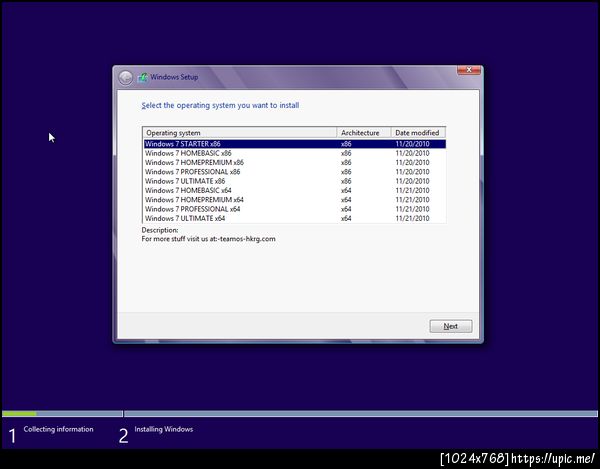The height and width of the screenshot is (469, 600).
Task: Select Windows 7 HOMEPREMIUM x64
Action: tap(295, 200)
